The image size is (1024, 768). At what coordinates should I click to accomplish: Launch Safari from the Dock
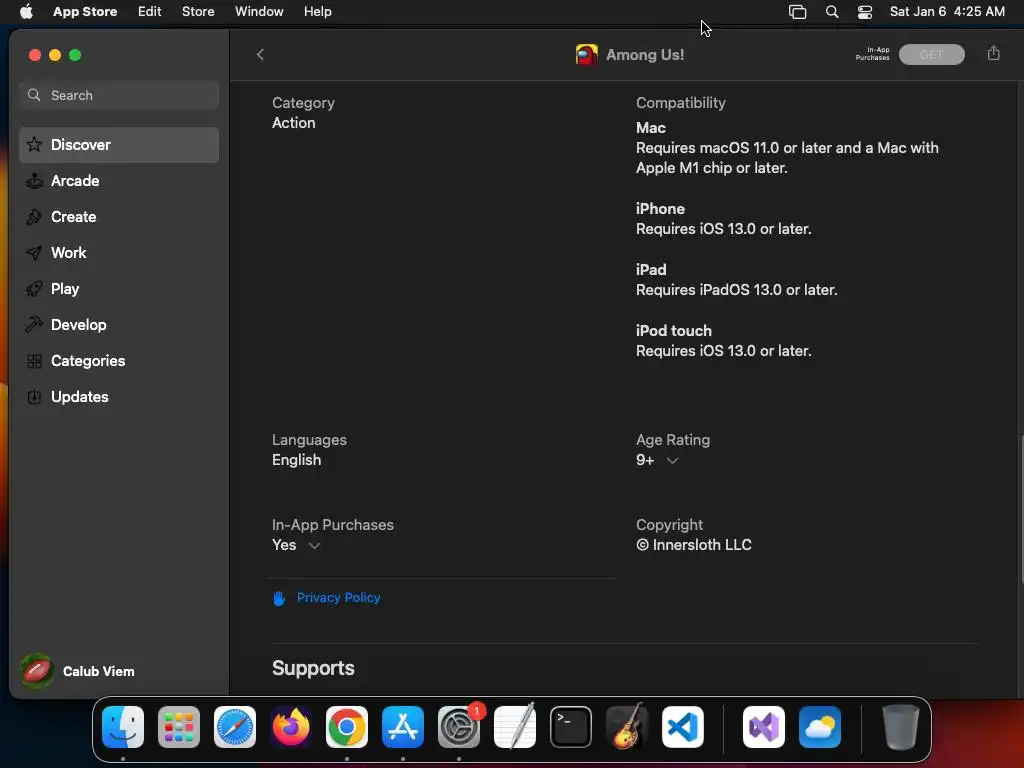[x=235, y=727]
